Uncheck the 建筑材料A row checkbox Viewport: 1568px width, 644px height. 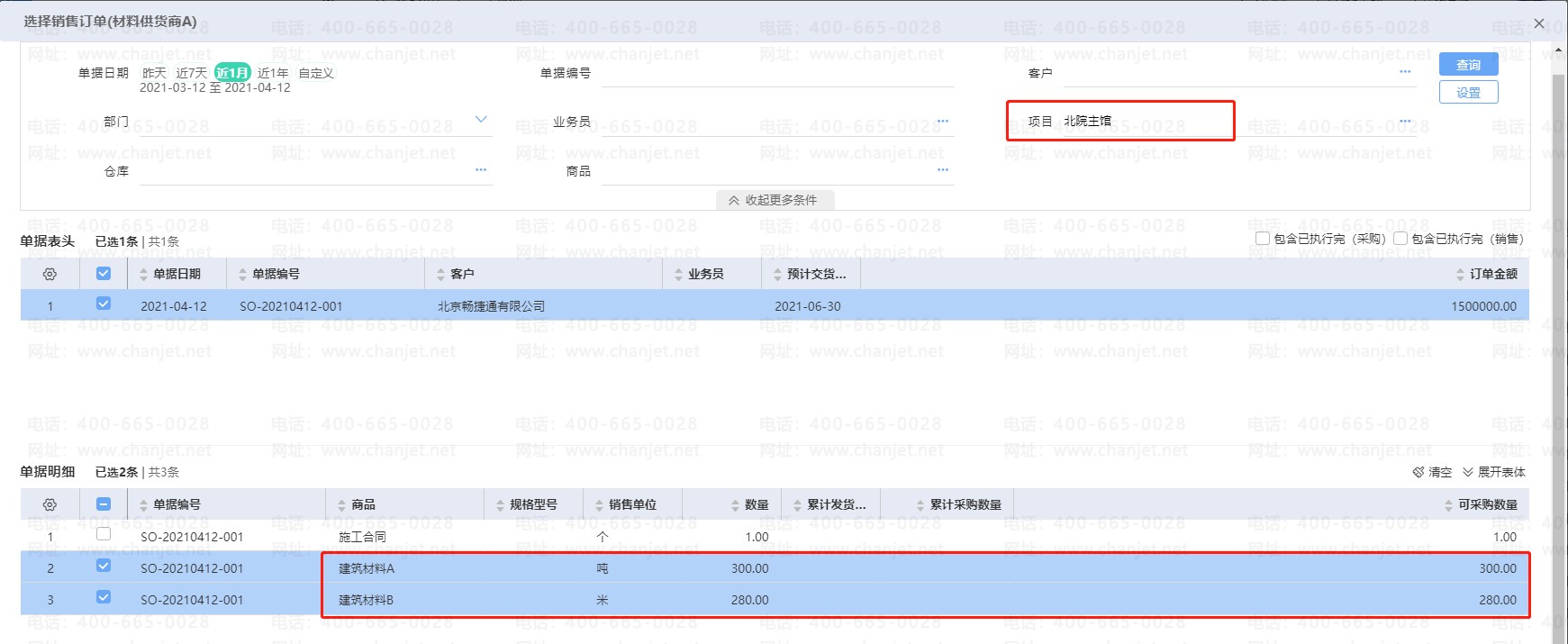[104, 566]
